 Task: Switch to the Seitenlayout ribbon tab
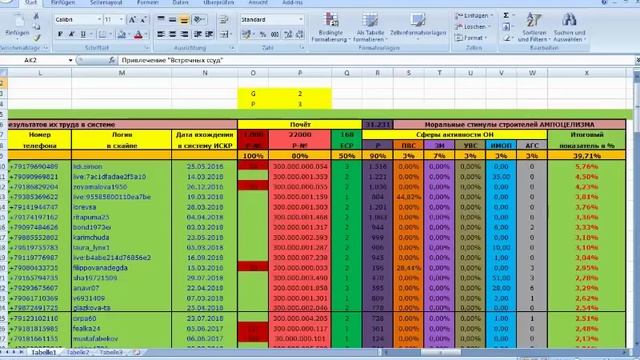point(106,2)
